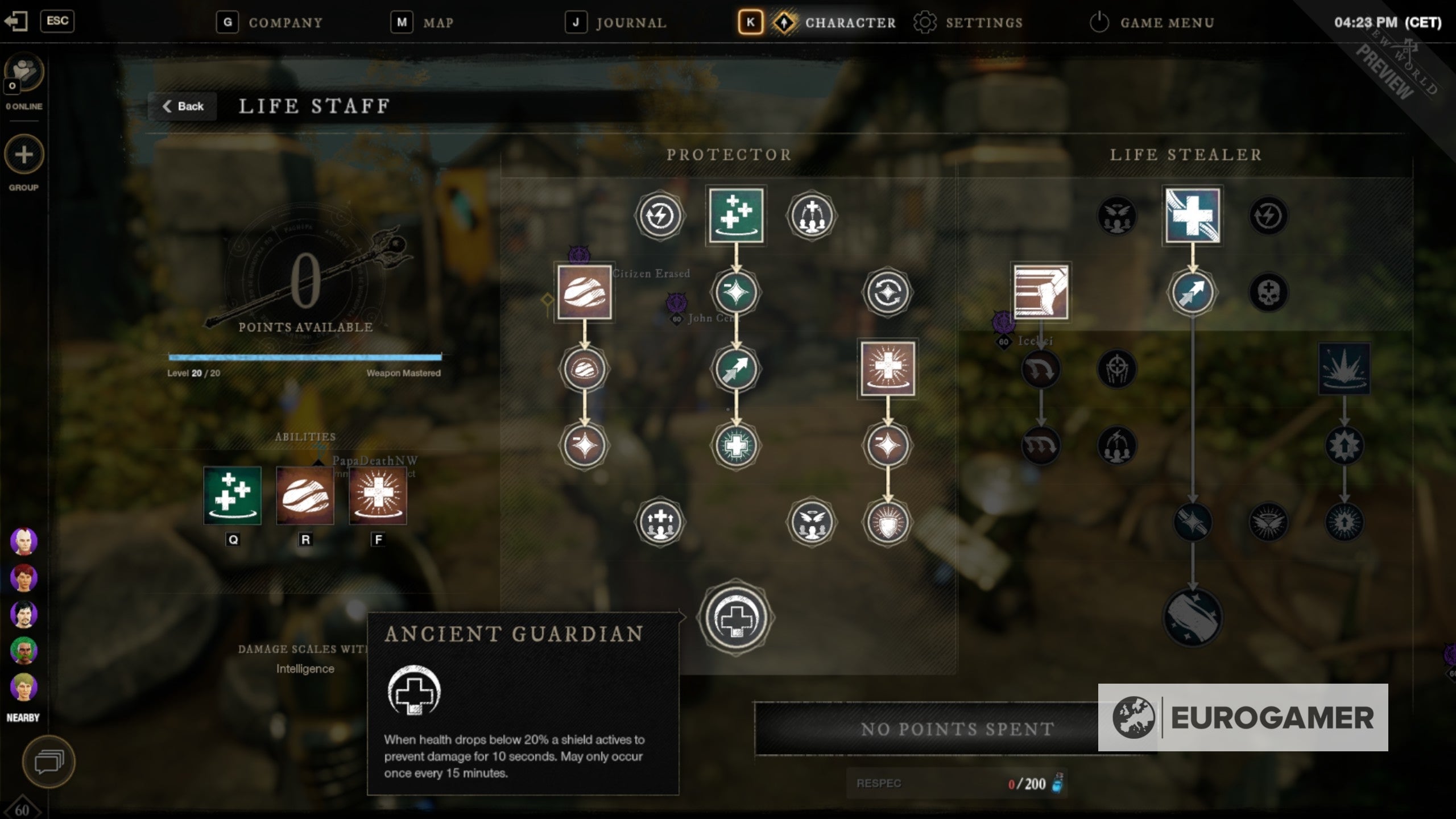The image size is (1456, 819).
Task: Select the burst explosion ability in Life Stealer
Action: point(1345,369)
